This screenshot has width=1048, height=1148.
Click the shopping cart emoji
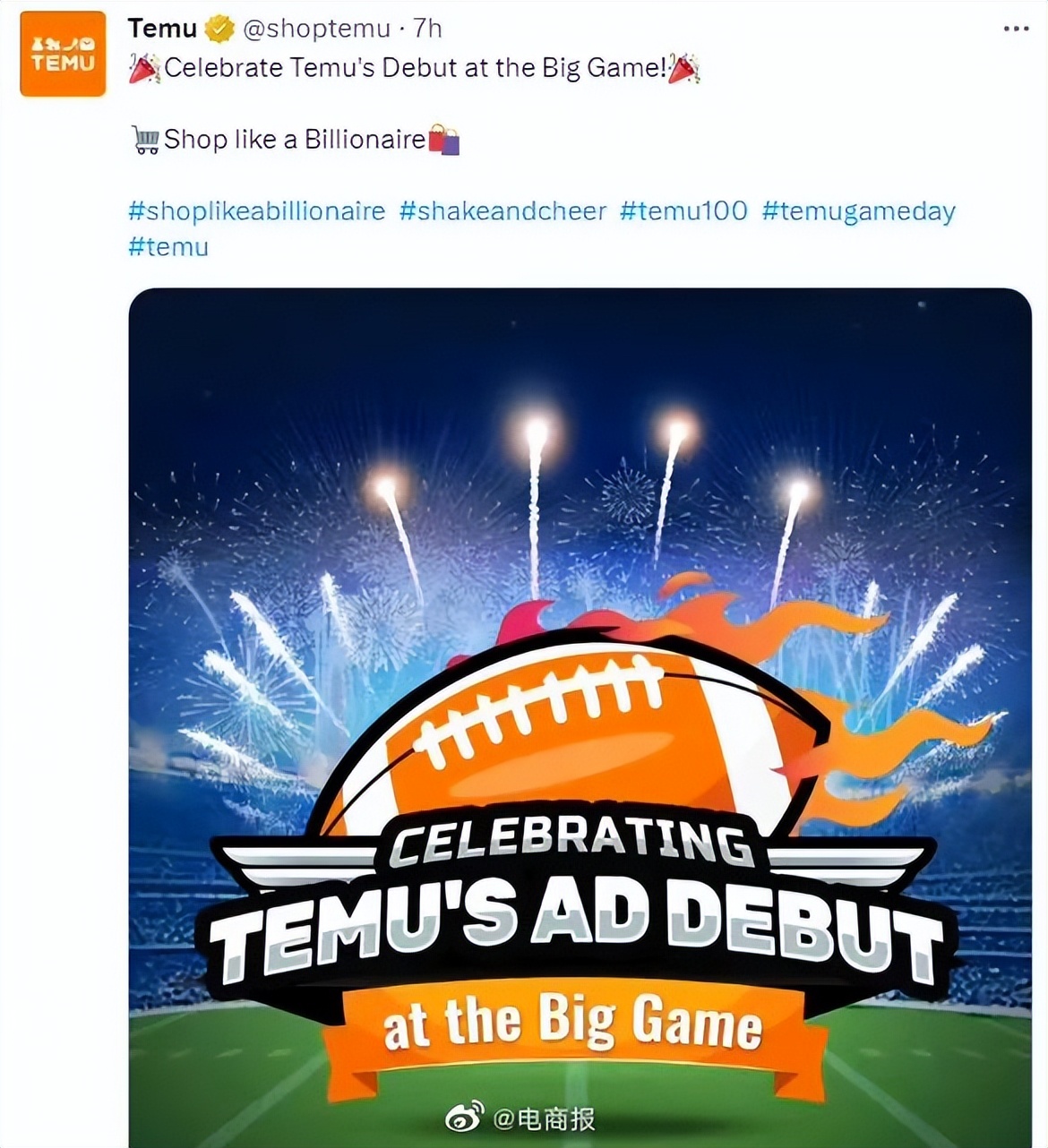(145, 140)
